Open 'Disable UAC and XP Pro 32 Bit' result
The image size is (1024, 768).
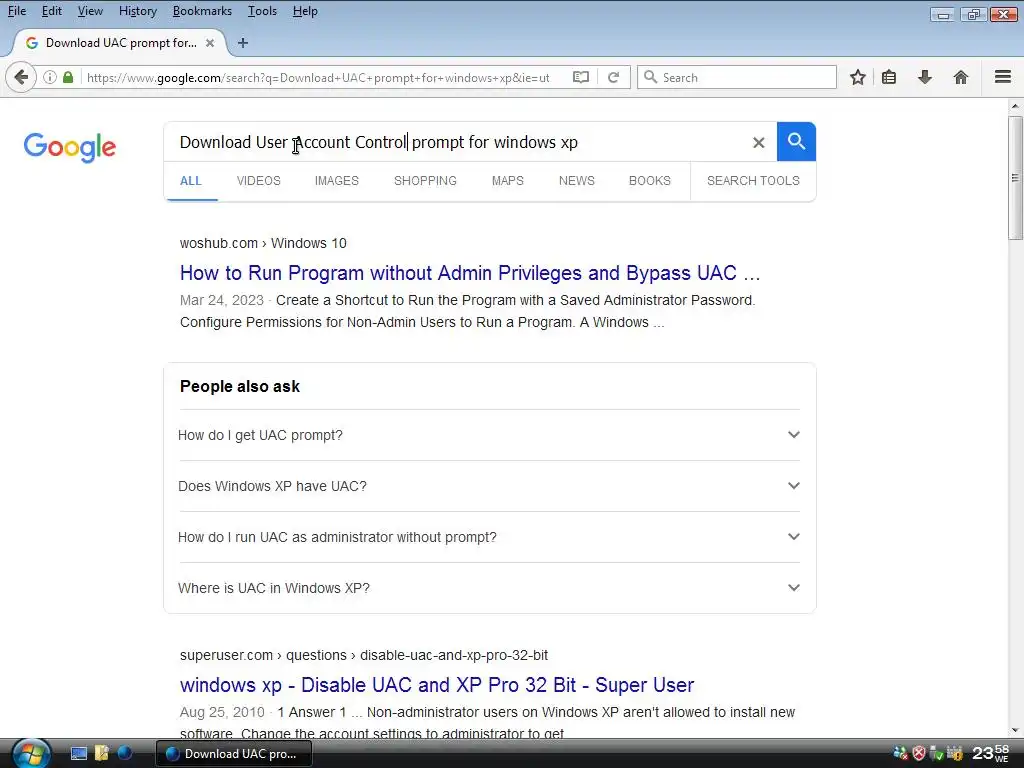click(x=437, y=685)
